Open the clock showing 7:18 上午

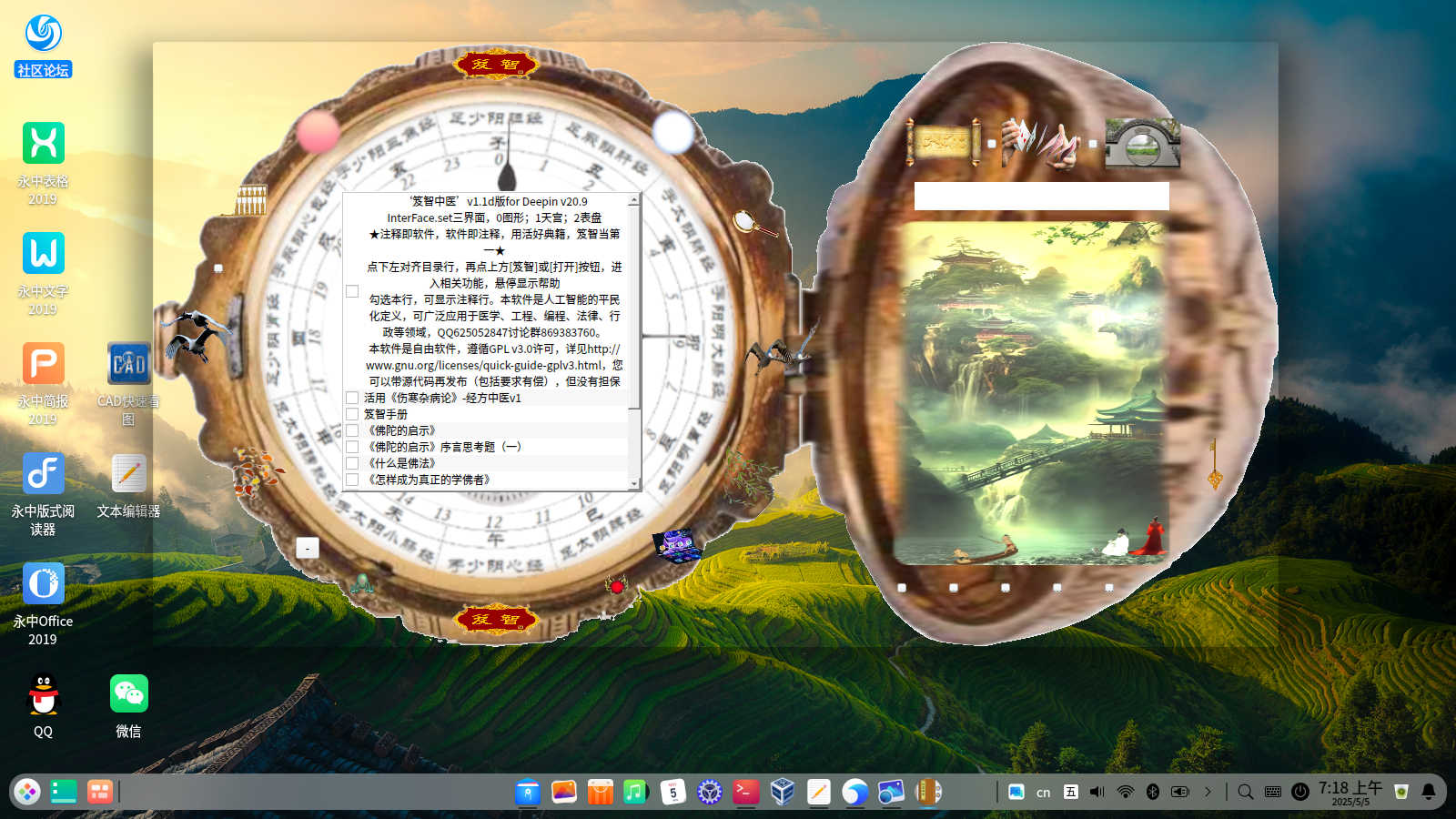(1350, 793)
